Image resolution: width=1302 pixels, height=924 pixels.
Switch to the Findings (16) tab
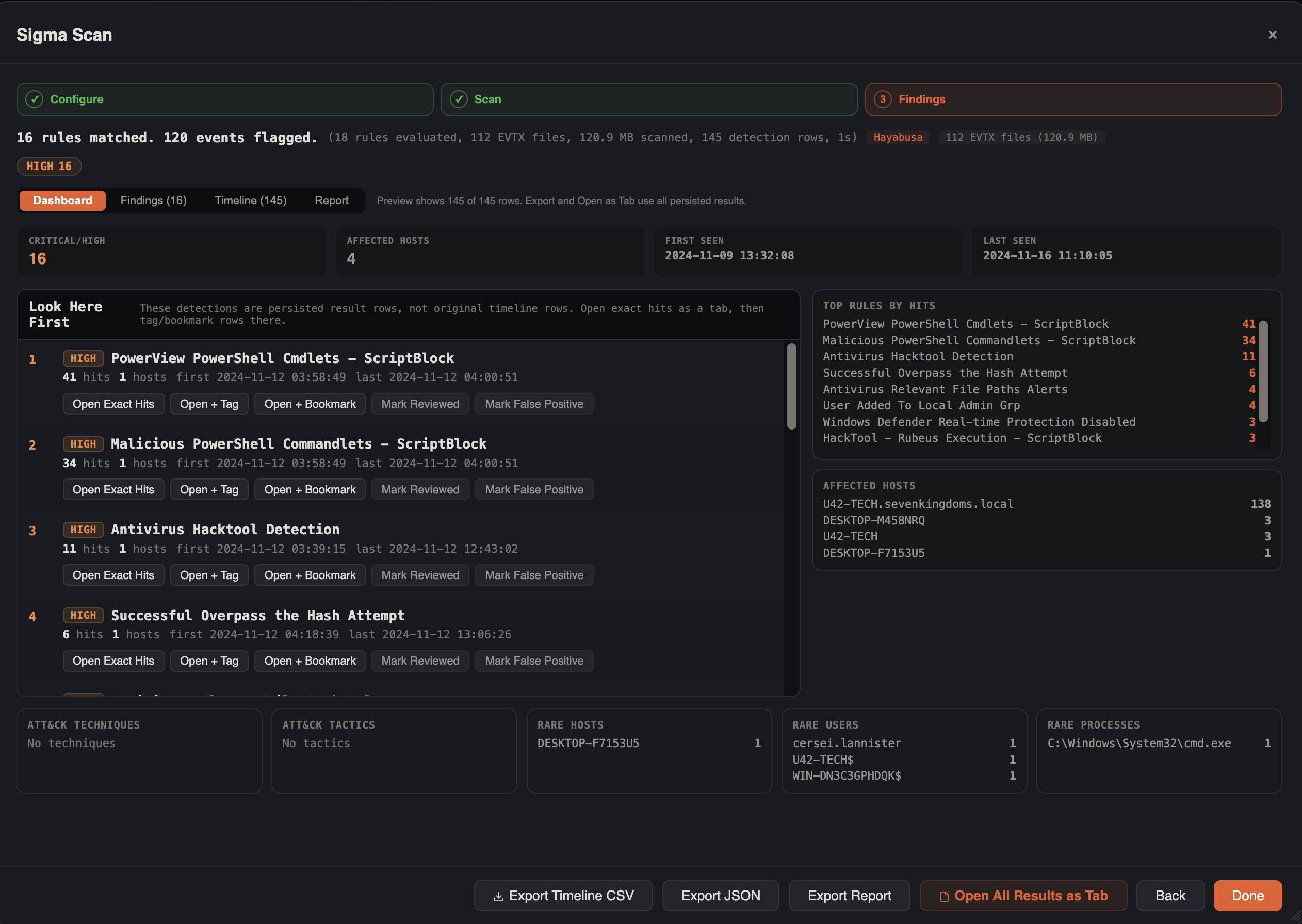pyautogui.click(x=154, y=200)
